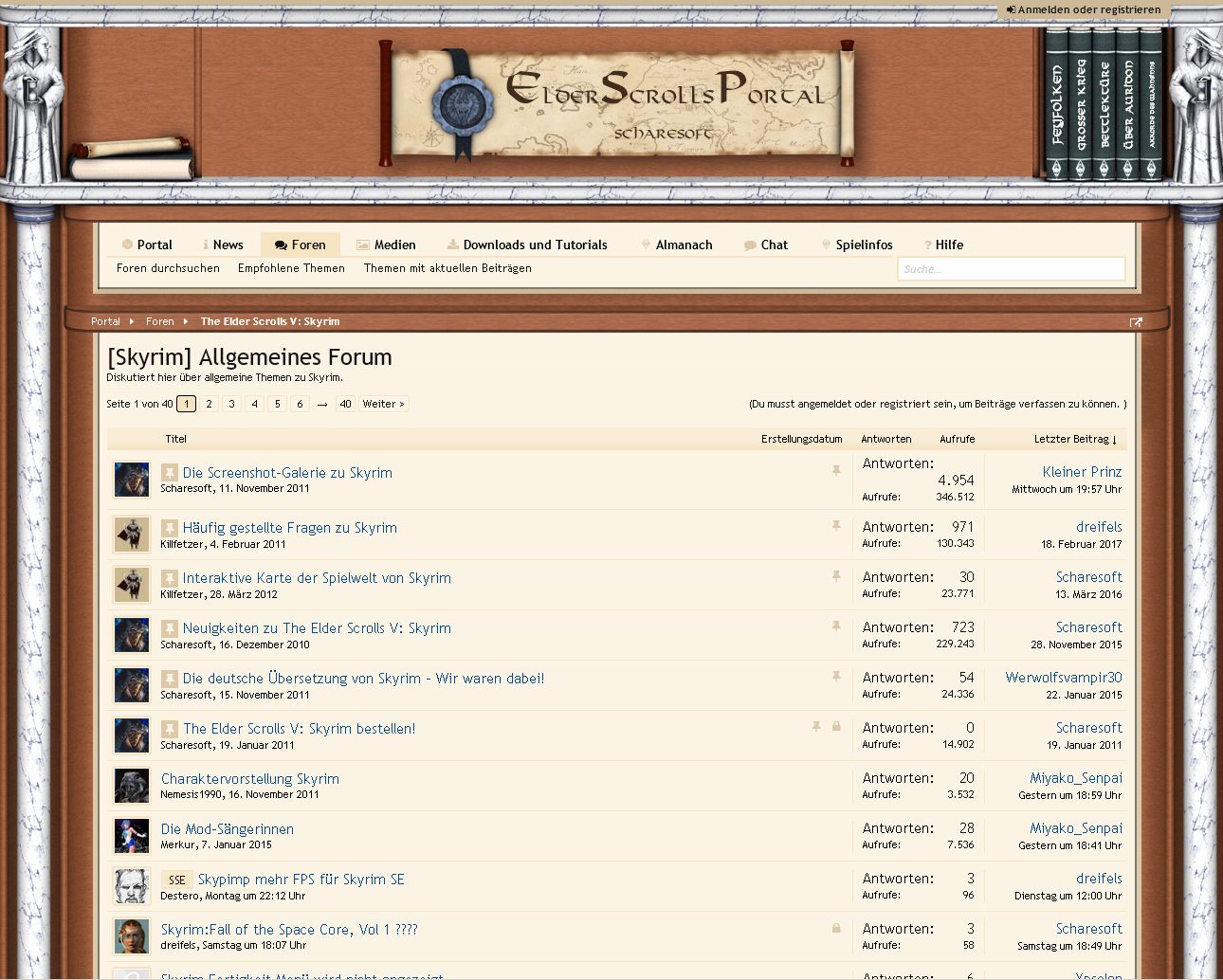
Task: Click Merkur's avatar beside Die Mod-Sängerinnen
Action: pos(132,836)
